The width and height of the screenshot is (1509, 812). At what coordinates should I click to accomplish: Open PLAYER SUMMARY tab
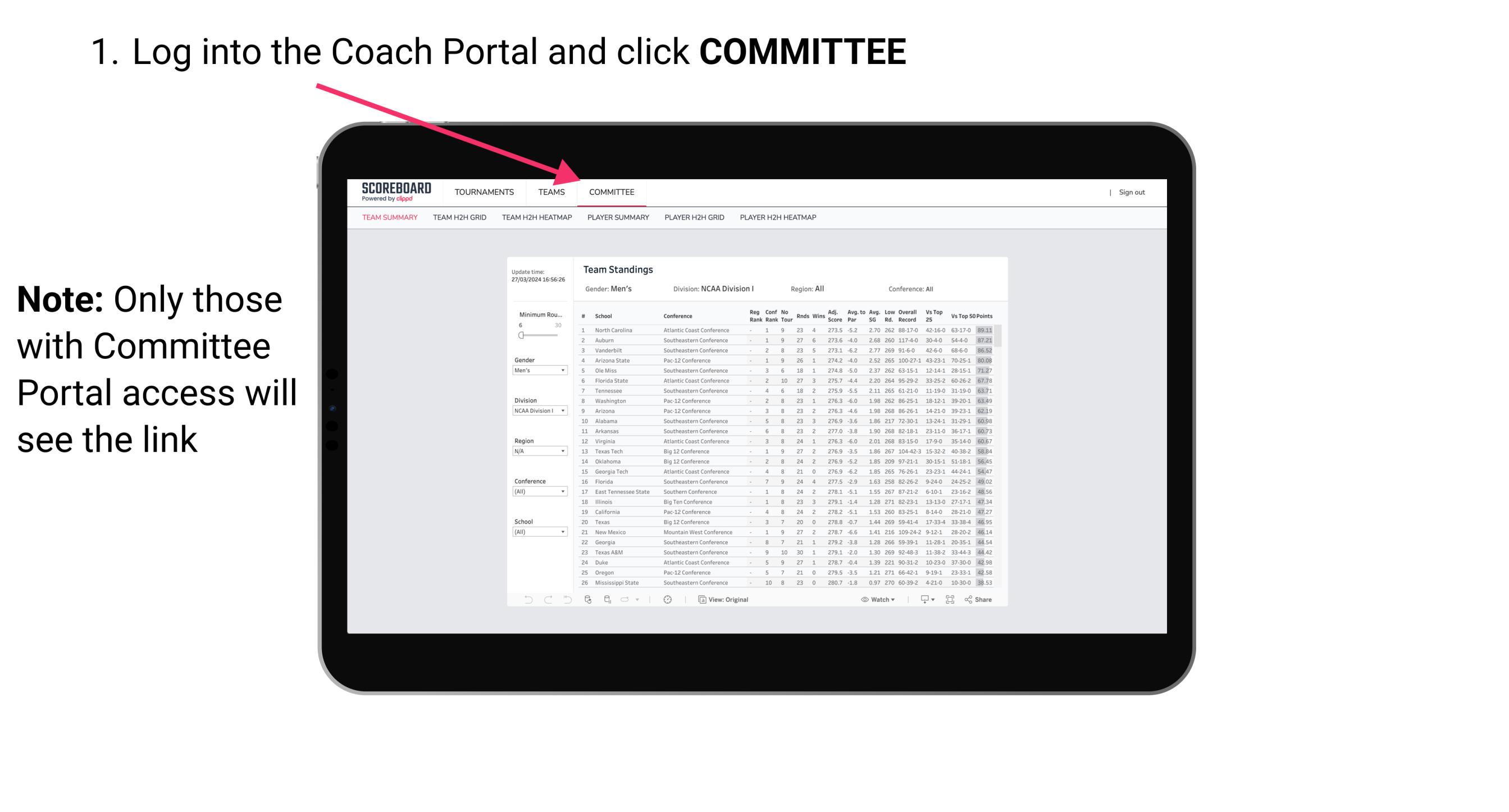(x=617, y=219)
